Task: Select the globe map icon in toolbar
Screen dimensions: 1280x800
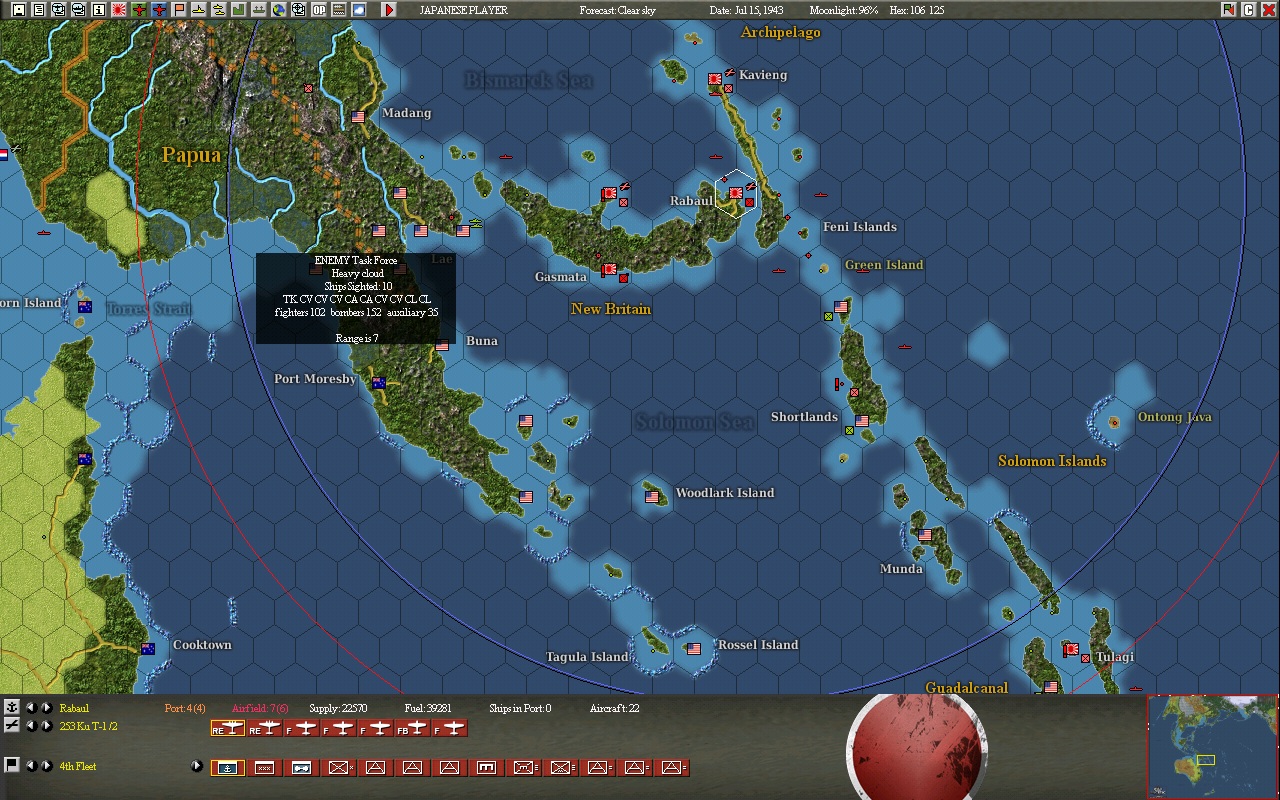Action: 279,10
